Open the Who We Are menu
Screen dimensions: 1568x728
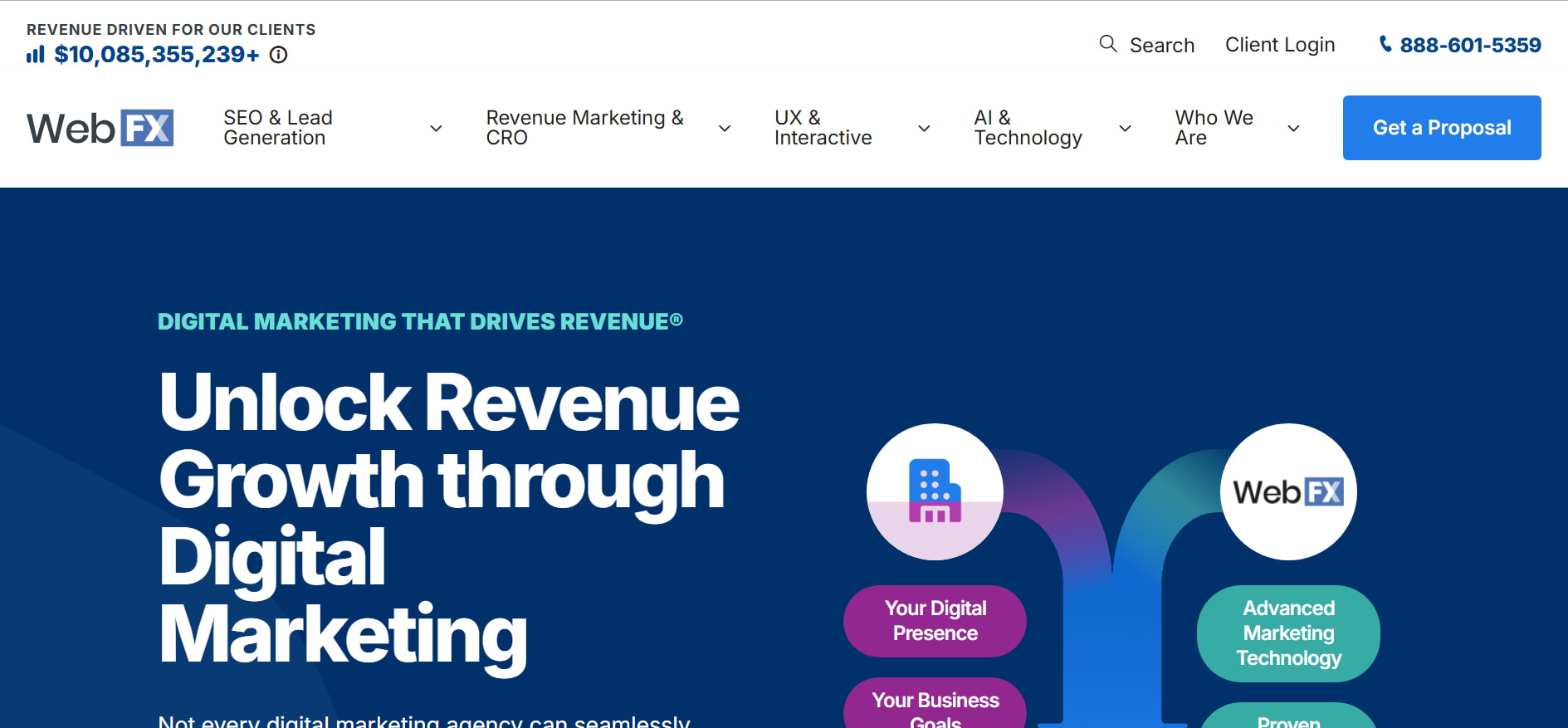point(1214,128)
